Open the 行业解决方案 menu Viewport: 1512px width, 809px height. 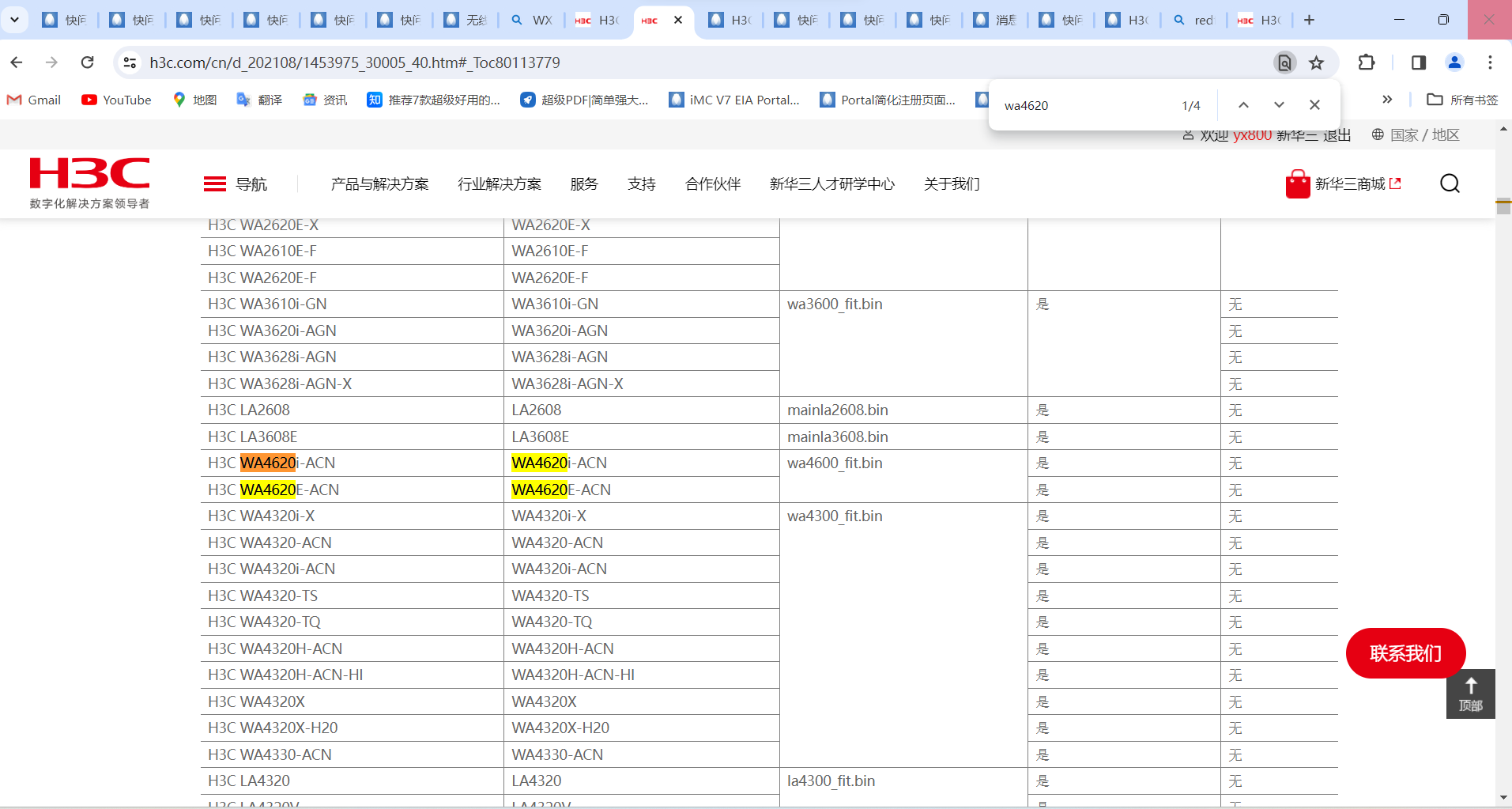tap(500, 184)
